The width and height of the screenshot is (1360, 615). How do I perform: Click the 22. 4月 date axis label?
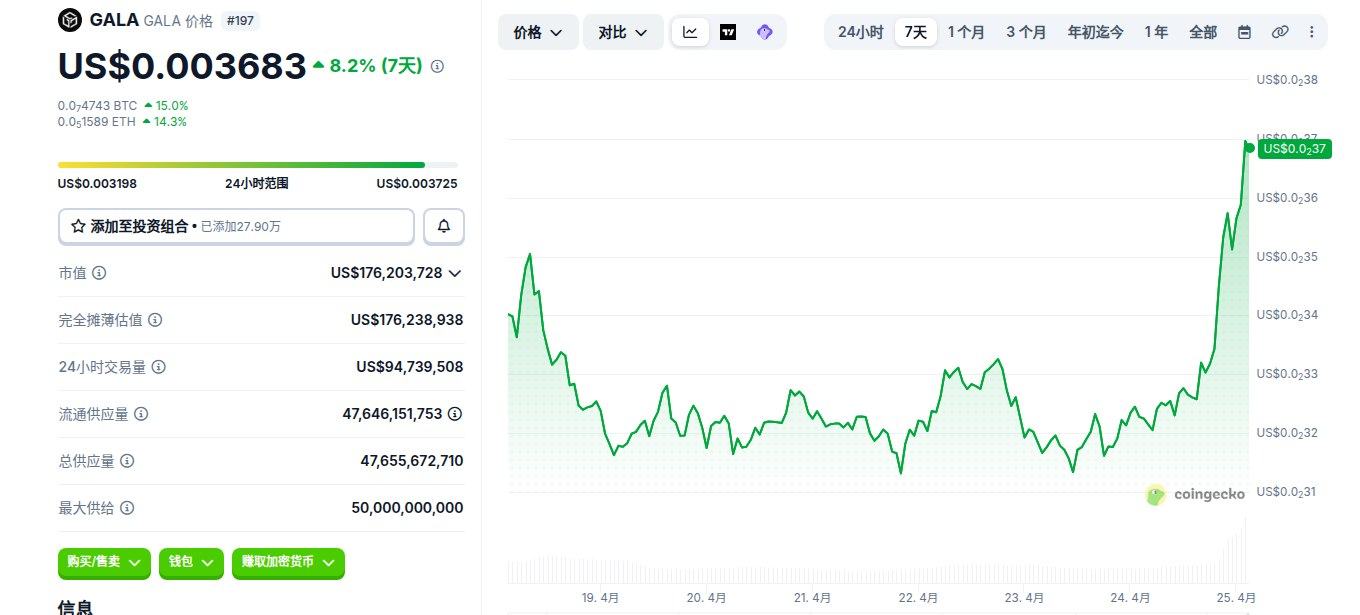[918, 598]
